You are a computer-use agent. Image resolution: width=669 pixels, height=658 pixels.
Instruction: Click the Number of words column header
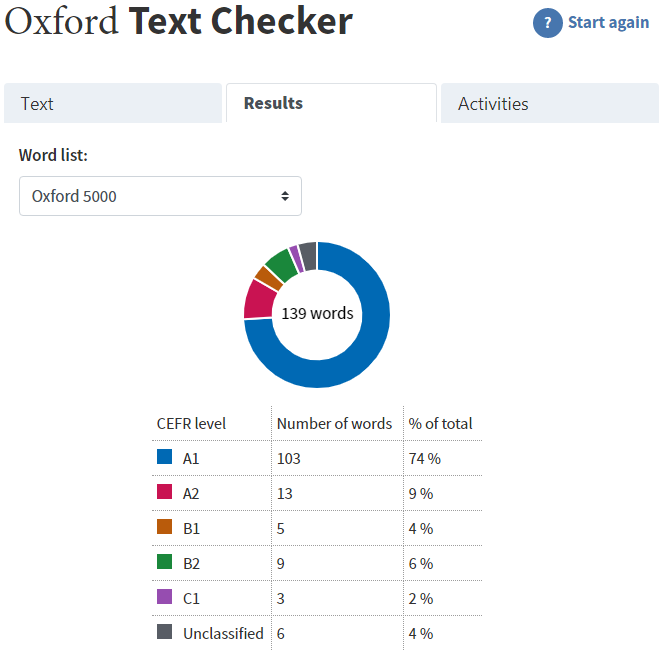pos(334,423)
